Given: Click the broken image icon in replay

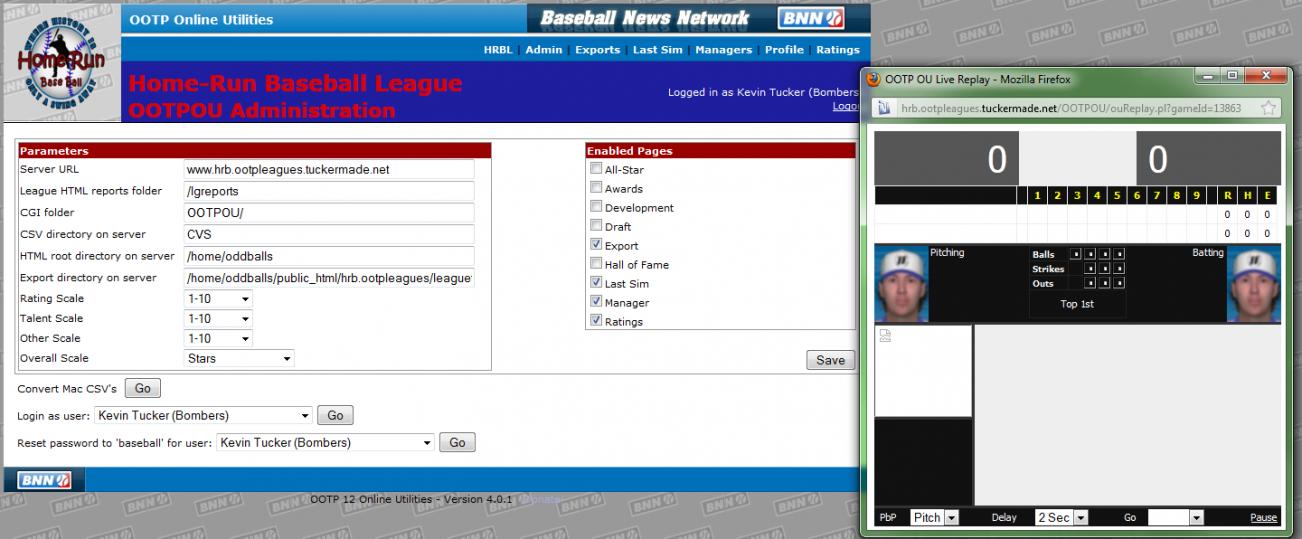Looking at the screenshot, I should tap(885, 337).
